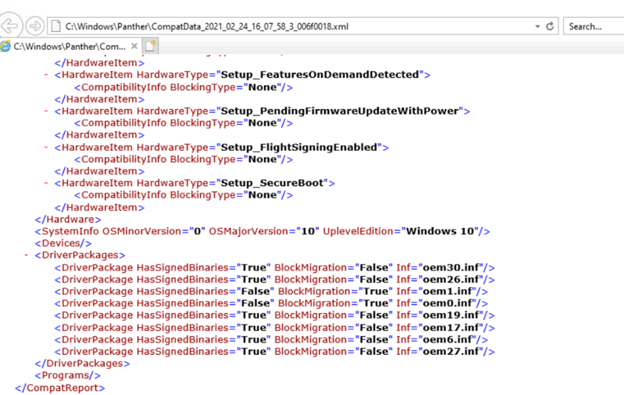Click the <Programs/> element

[x=68, y=375]
